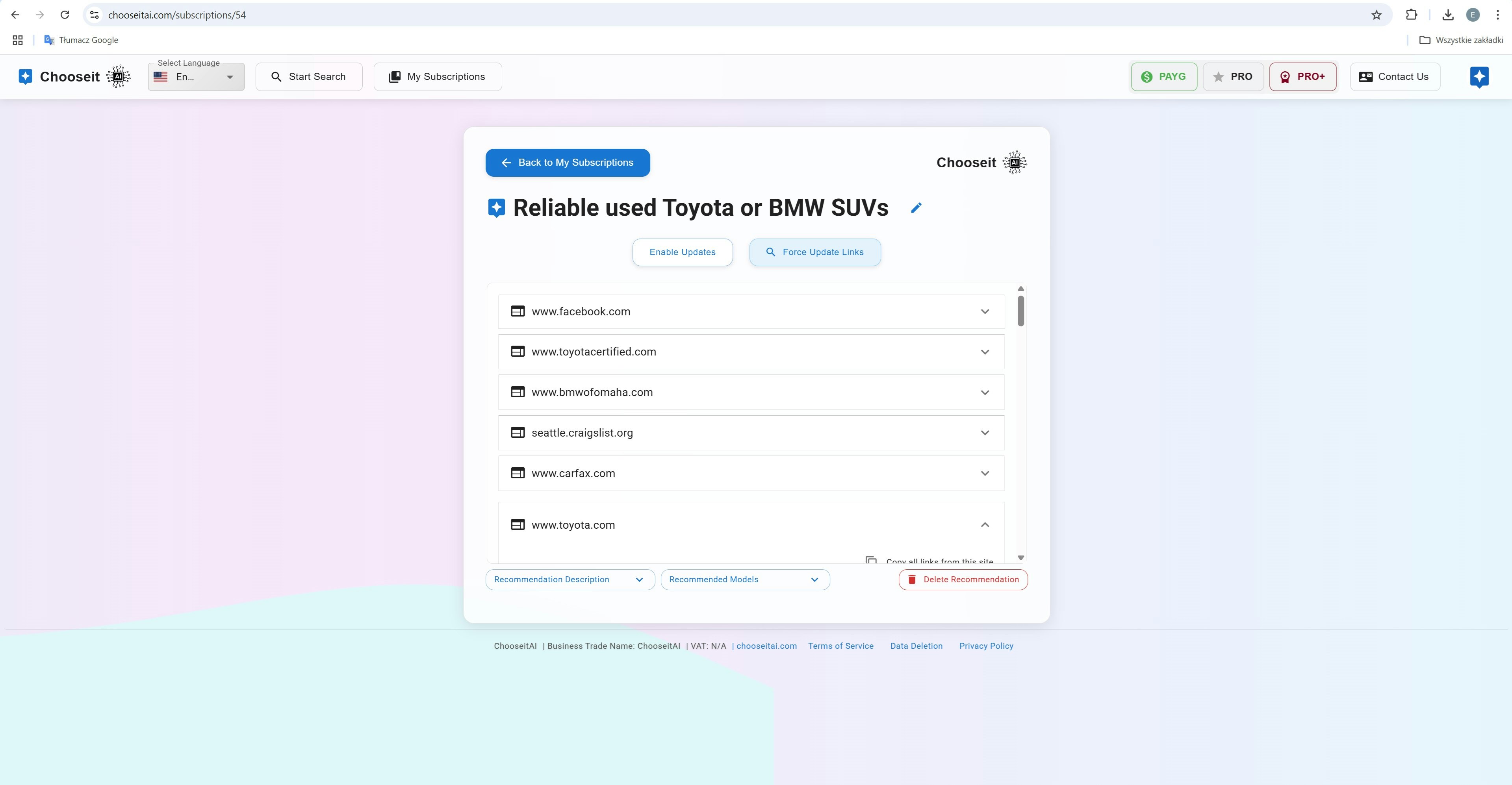
Task: Bookmark this page with star icon
Action: click(x=1376, y=15)
